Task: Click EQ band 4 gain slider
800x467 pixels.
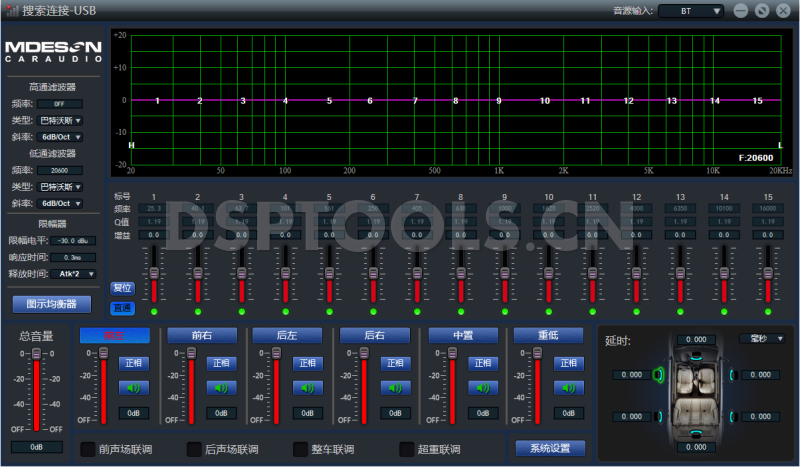Action: tap(285, 274)
